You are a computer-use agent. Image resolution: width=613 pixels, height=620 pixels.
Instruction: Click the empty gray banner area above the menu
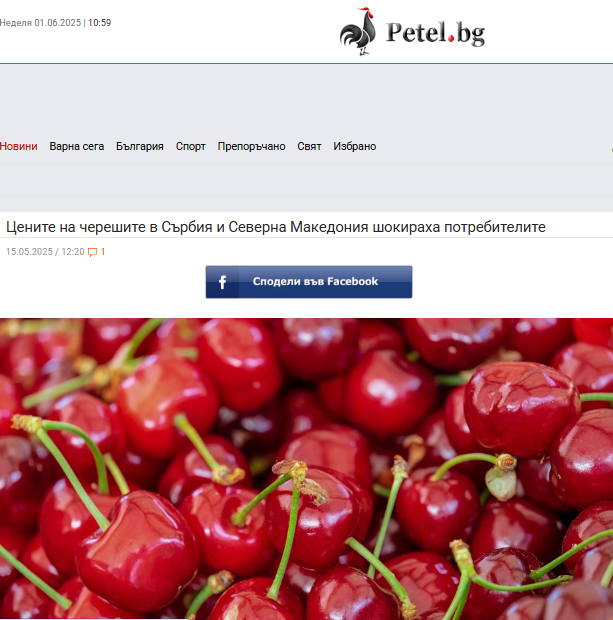click(x=306, y=99)
